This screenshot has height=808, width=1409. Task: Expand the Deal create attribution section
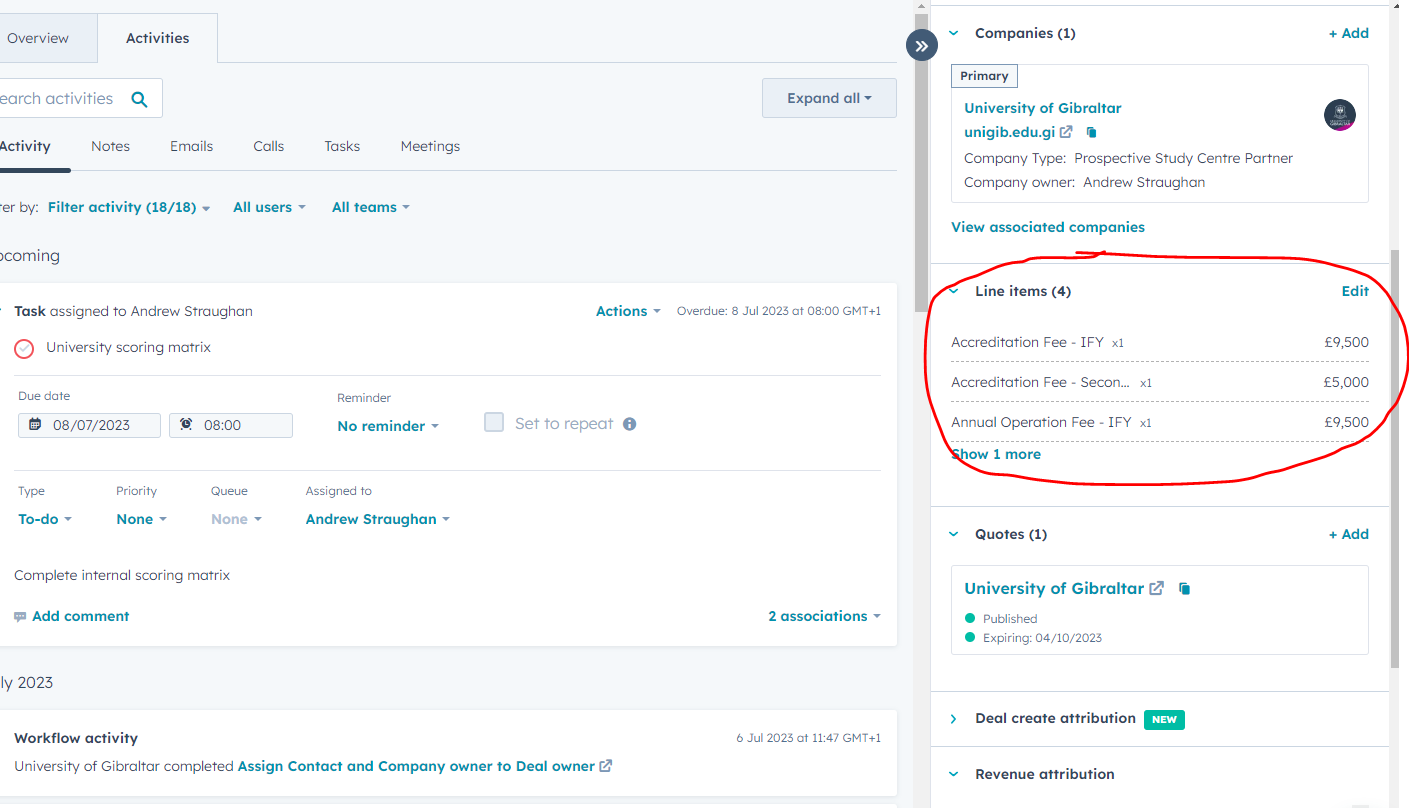(953, 719)
